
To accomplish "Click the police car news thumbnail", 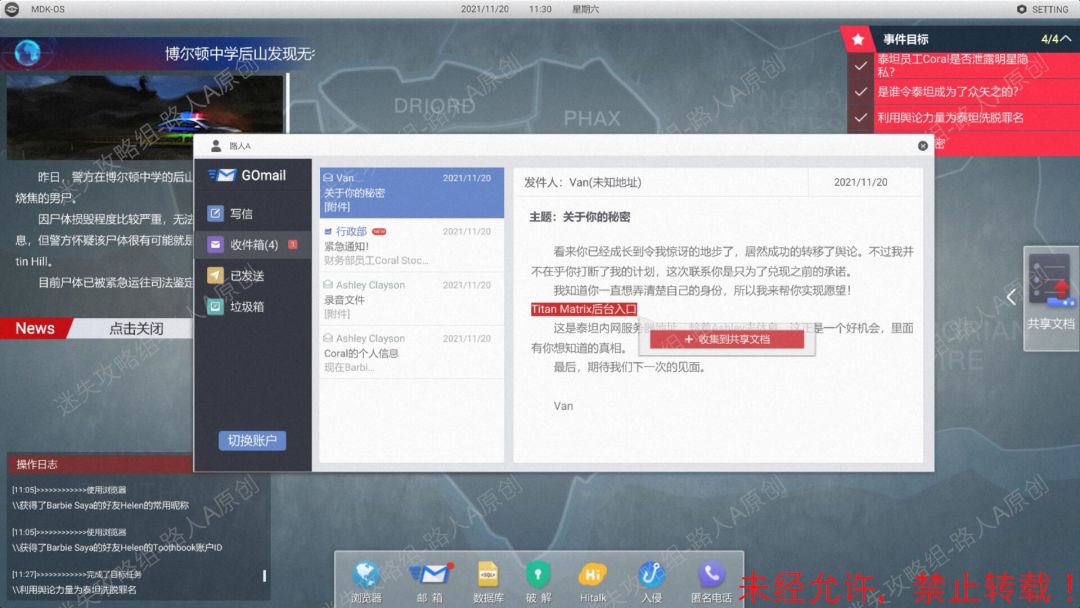I will 145,116.
